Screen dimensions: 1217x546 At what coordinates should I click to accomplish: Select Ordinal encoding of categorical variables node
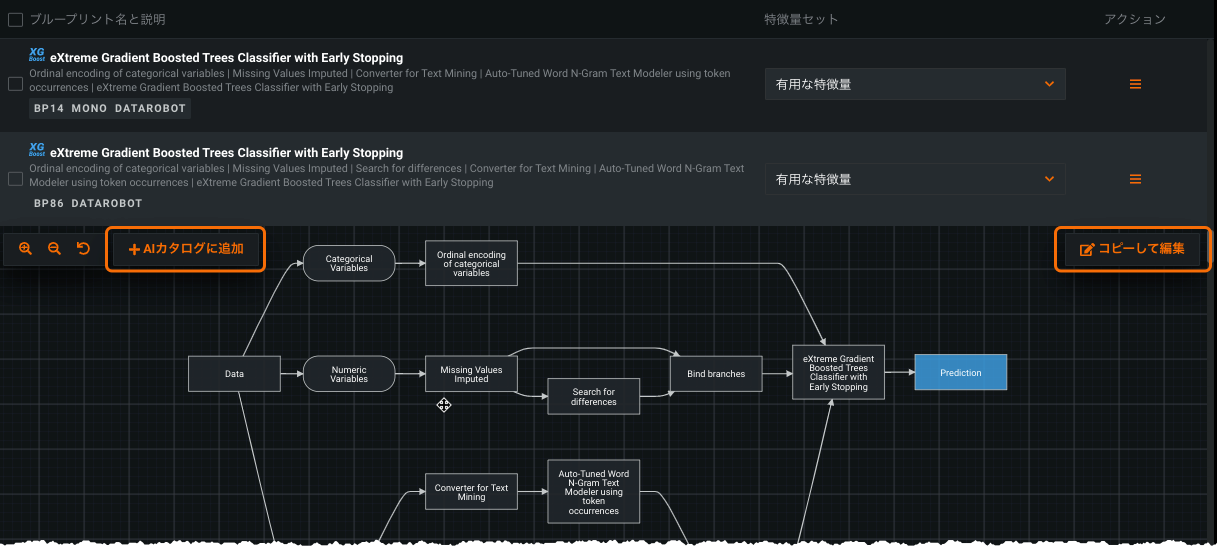pyautogui.click(x=471, y=263)
